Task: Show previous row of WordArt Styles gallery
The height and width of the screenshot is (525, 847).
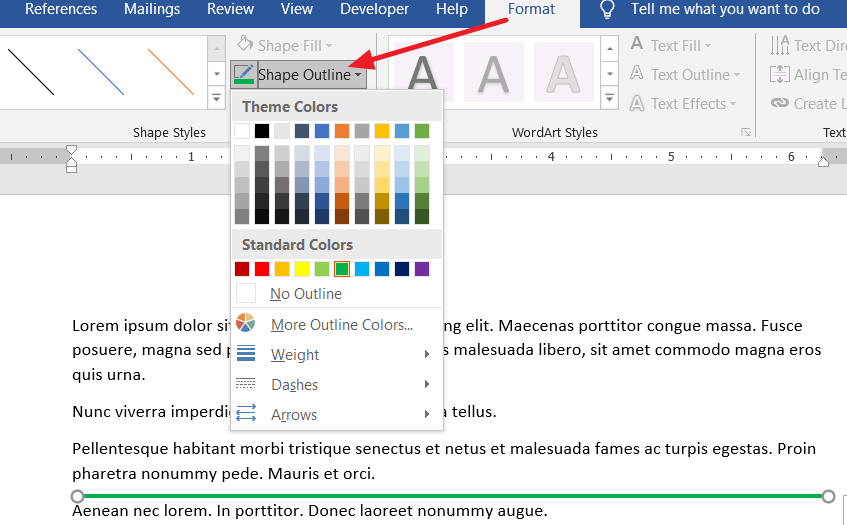Action: point(609,49)
